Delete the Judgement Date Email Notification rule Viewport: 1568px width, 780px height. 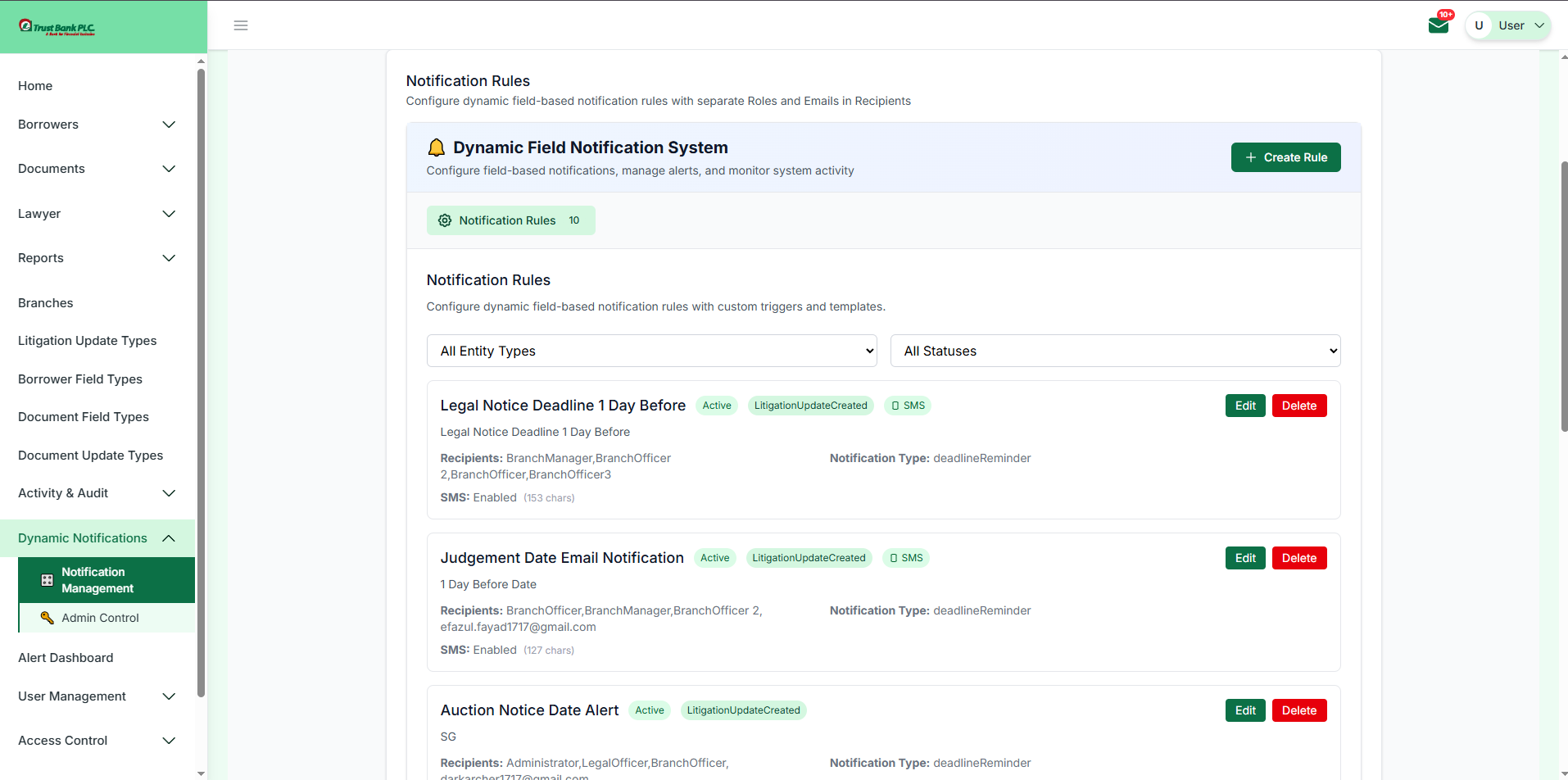pyautogui.click(x=1298, y=558)
